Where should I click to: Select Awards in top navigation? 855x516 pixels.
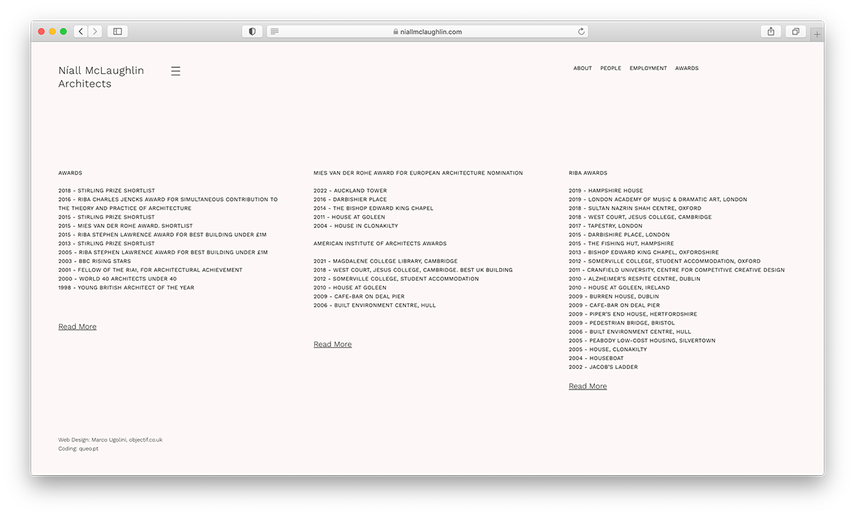pos(687,68)
